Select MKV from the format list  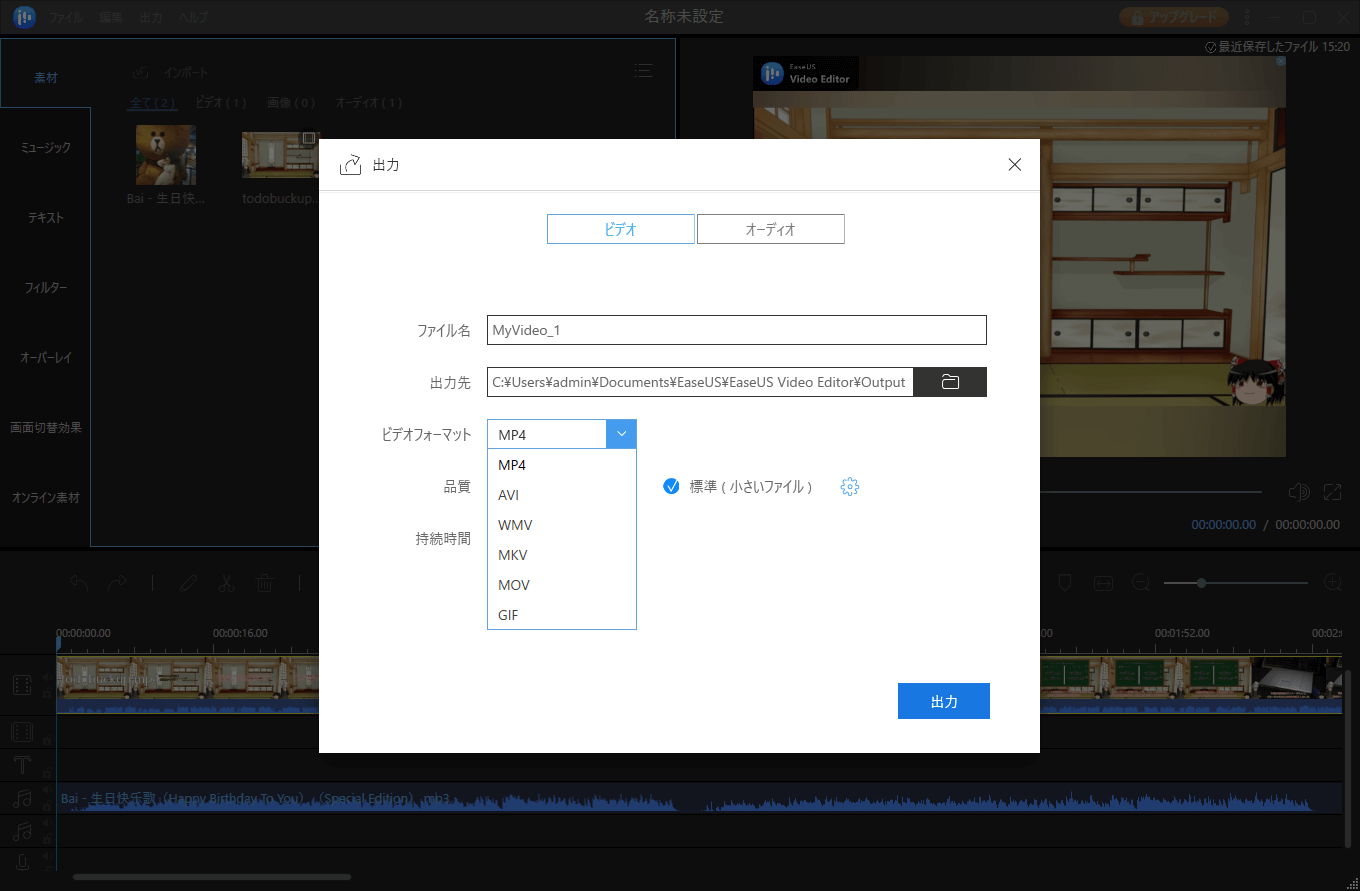click(x=561, y=555)
